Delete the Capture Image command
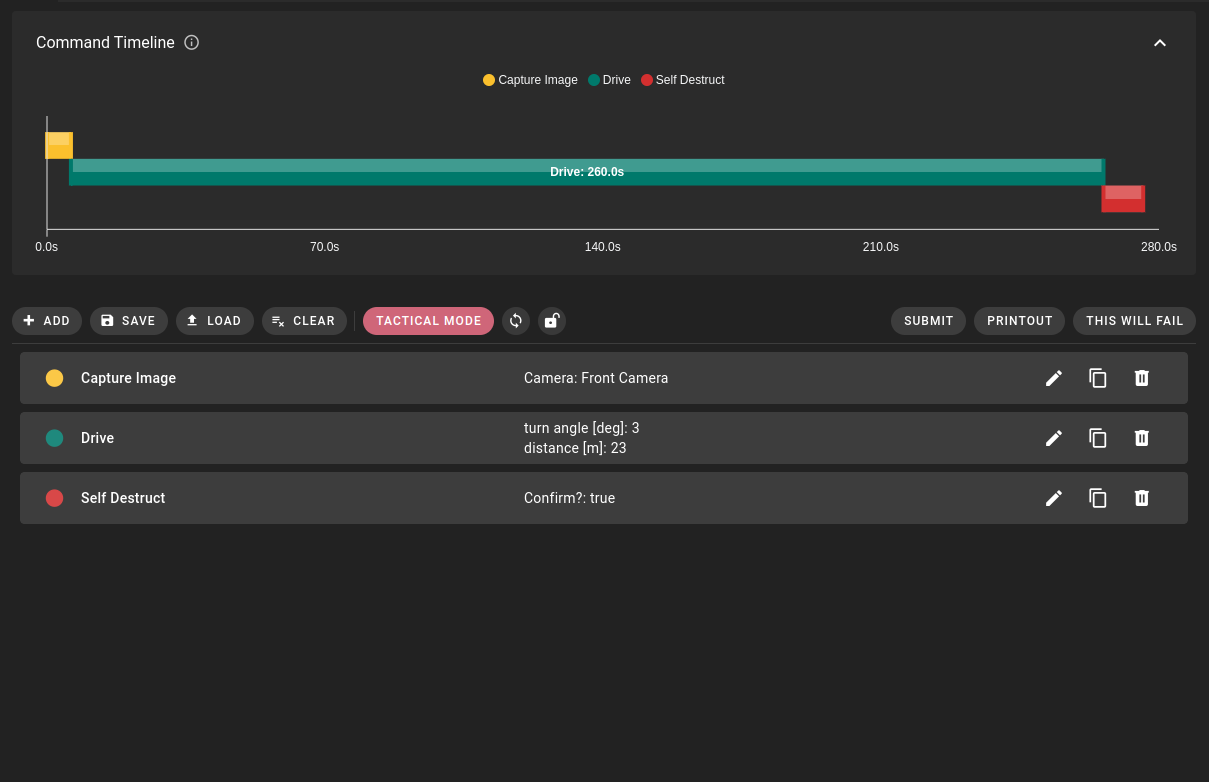The width and height of the screenshot is (1209, 782). pos(1142,378)
